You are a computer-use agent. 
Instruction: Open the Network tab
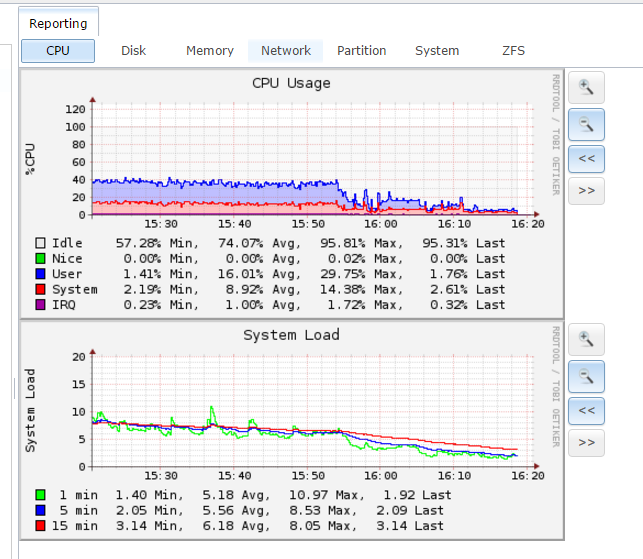click(286, 50)
